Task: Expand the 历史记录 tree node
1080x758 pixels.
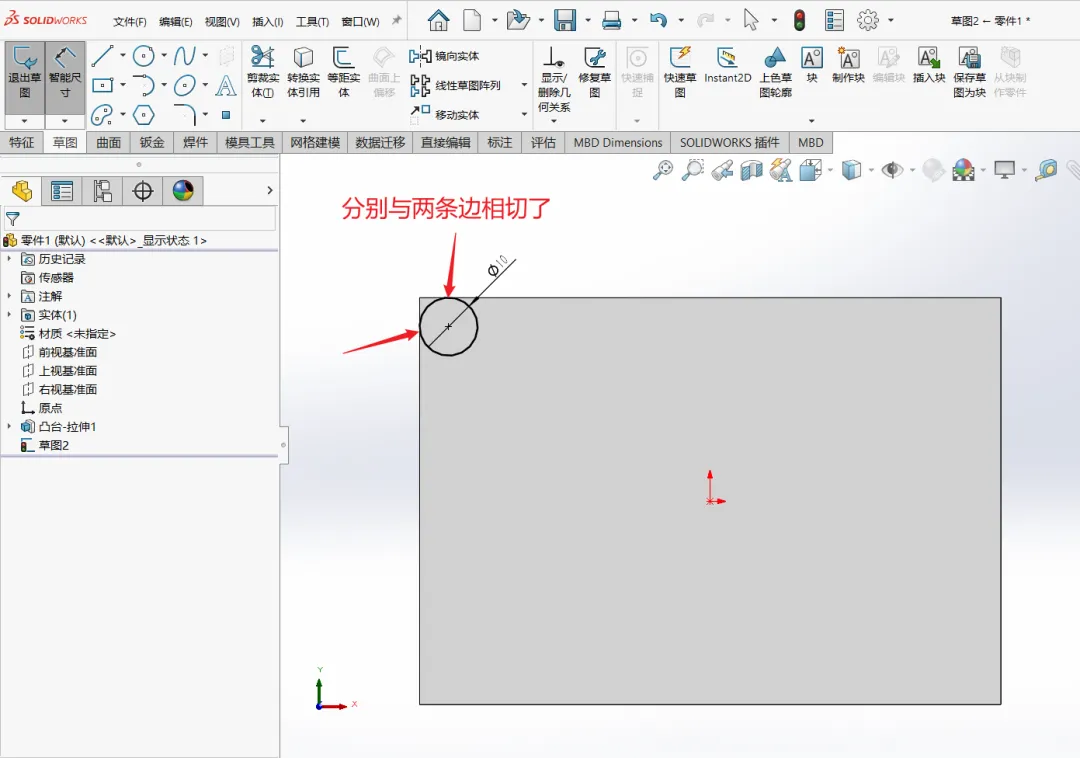Action: [9, 258]
